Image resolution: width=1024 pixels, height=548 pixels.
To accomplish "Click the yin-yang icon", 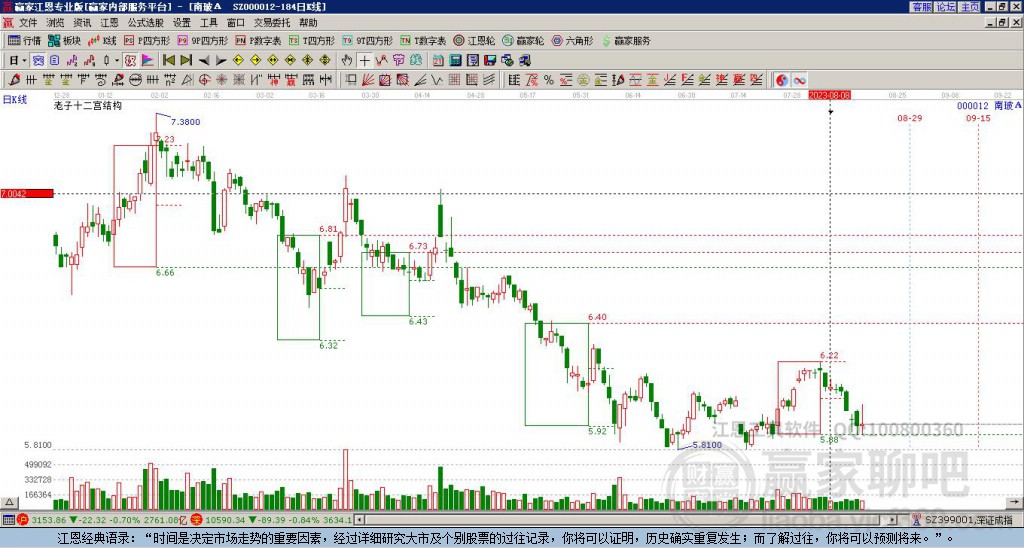I will point(781,80).
